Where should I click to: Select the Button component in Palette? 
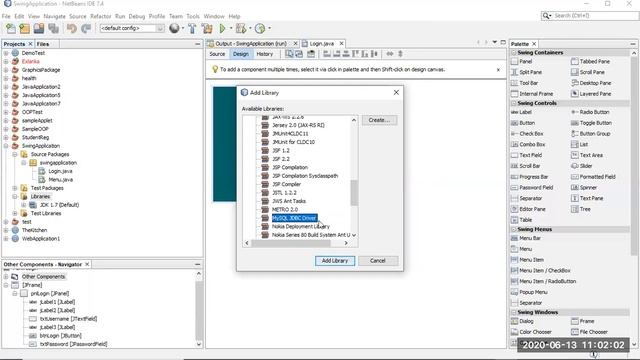pyautogui.click(x=523, y=123)
